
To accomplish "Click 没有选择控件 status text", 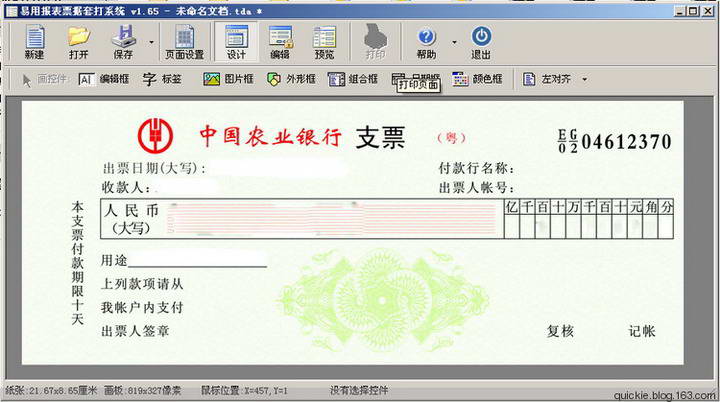I will [359, 391].
